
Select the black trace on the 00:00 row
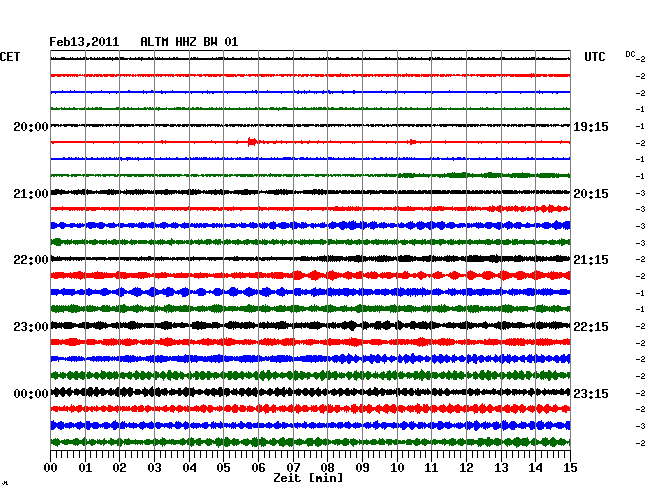point(310,392)
